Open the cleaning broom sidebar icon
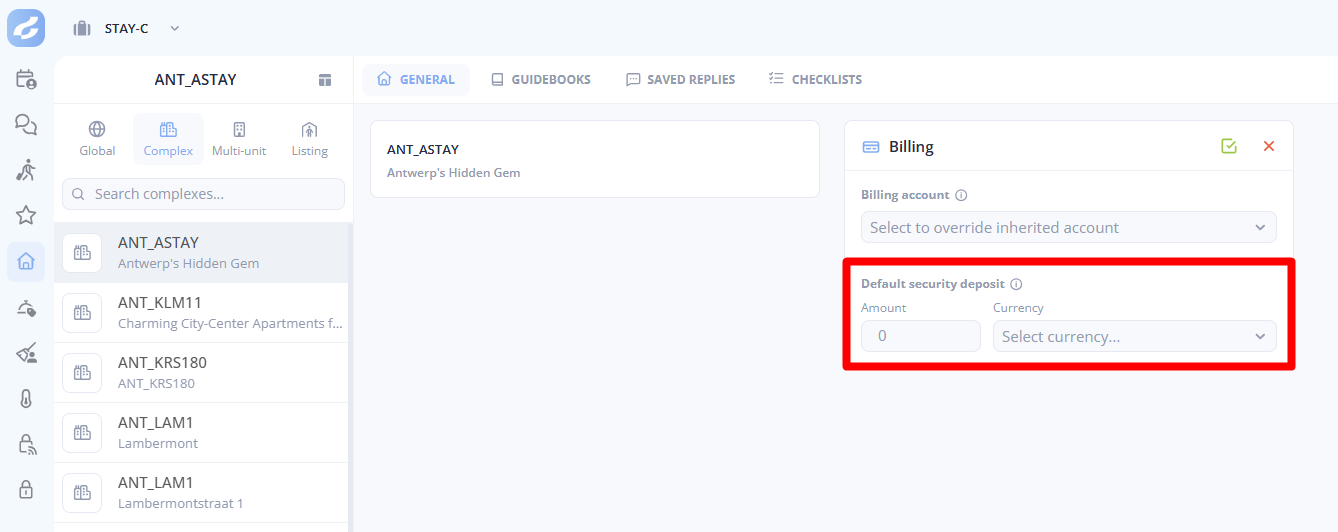This screenshot has width=1338, height=532. coord(26,353)
